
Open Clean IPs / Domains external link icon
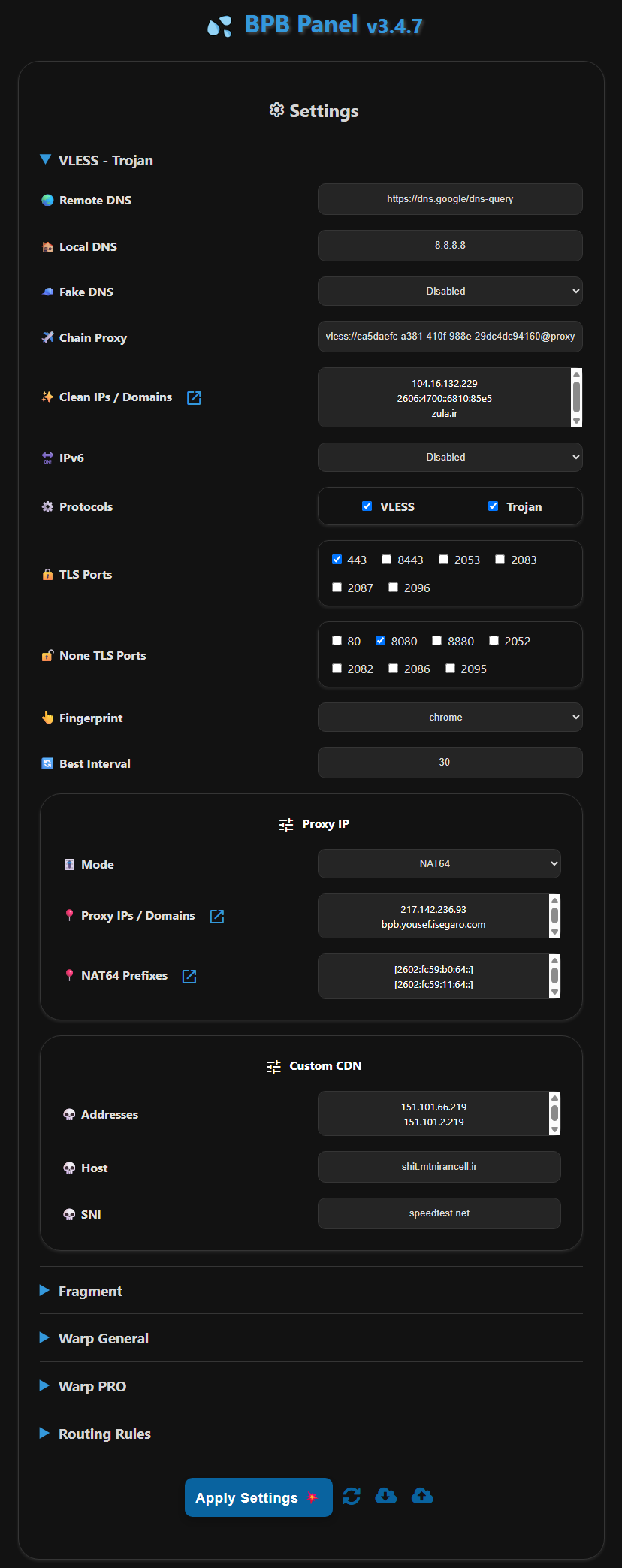[x=194, y=398]
